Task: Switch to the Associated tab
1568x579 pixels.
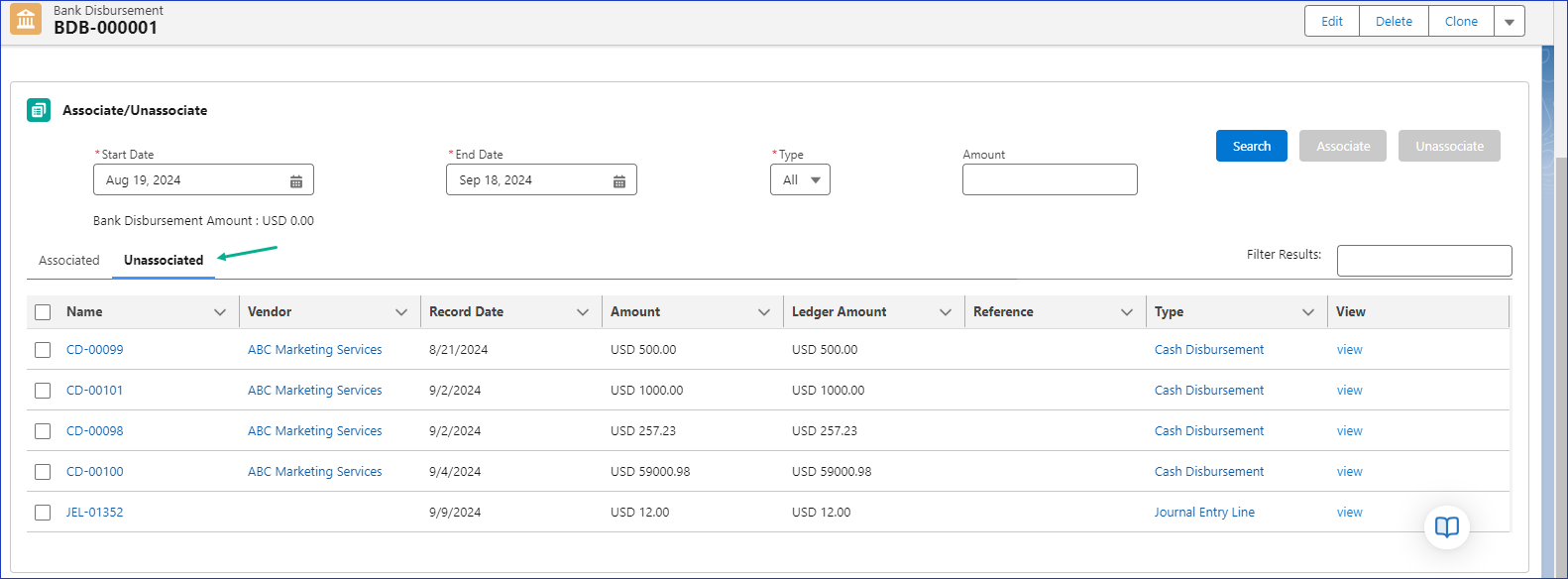Action: tap(69, 261)
